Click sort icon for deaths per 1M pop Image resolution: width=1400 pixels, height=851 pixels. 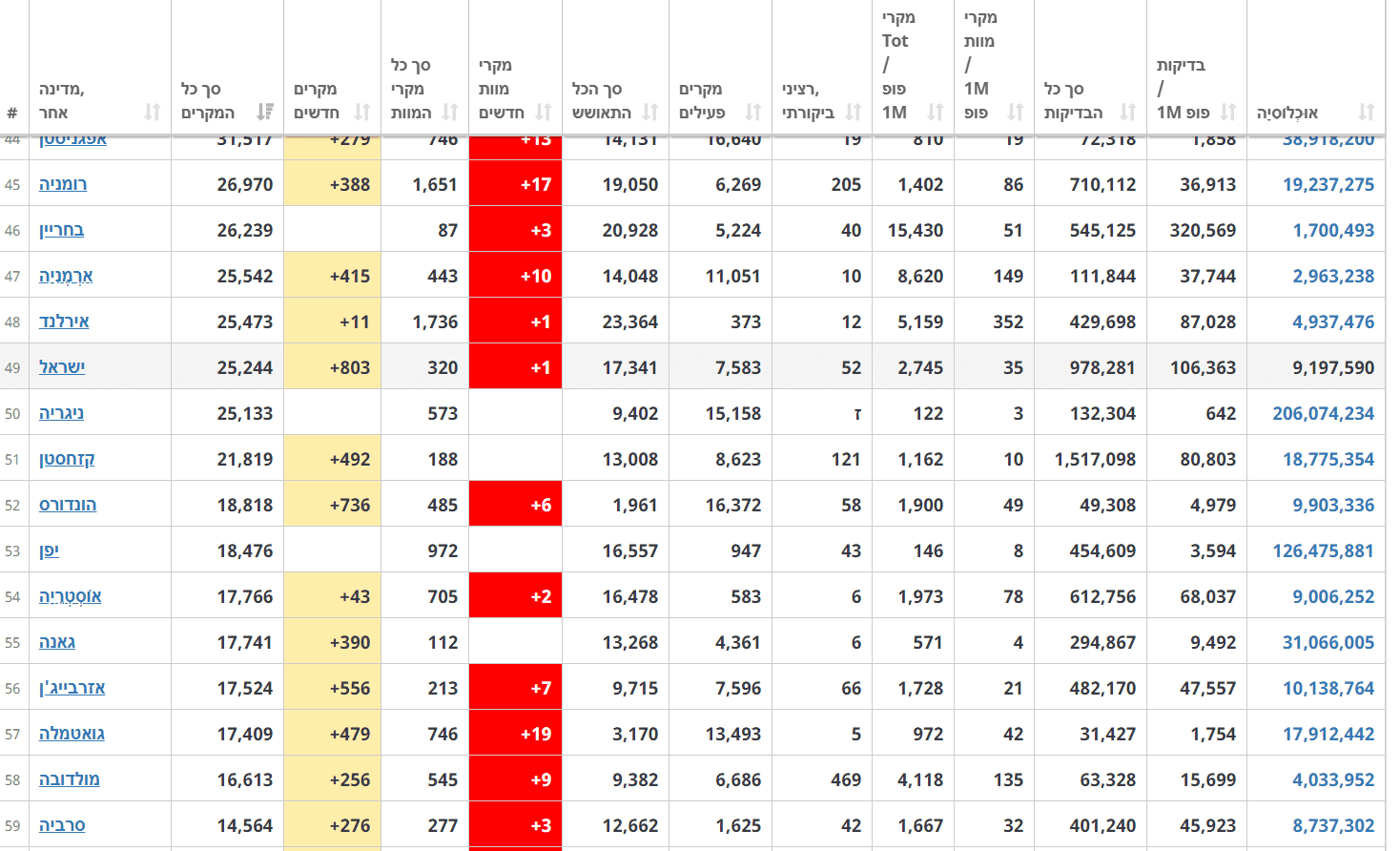[x=1016, y=113]
